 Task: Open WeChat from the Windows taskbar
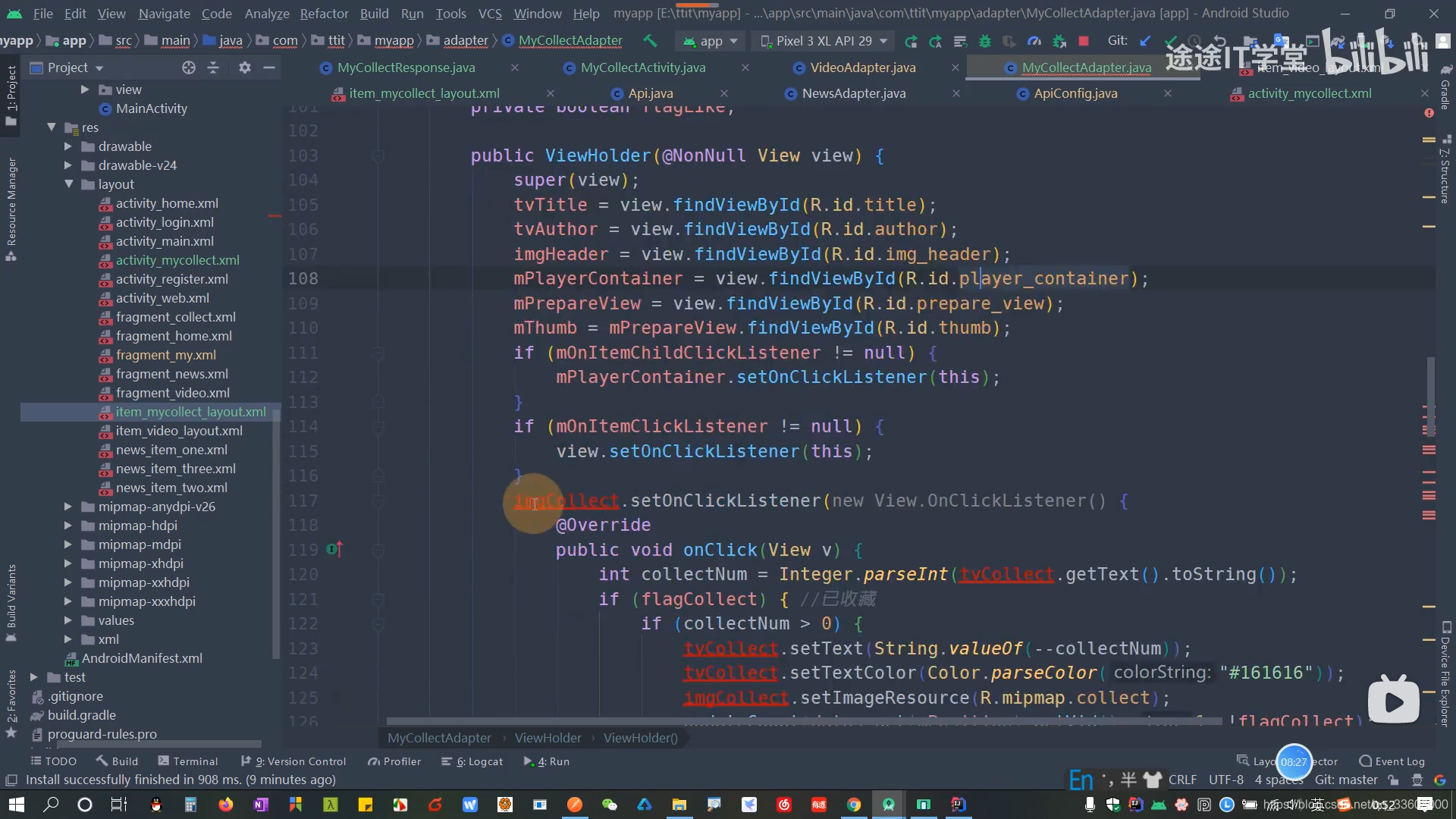609,805
